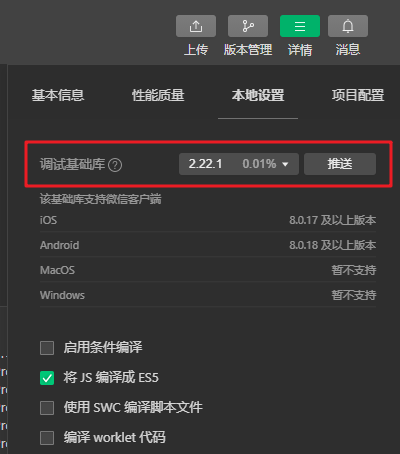Click the 版本管理 label
Screen dimensions: 400x454
coord(248,50)
